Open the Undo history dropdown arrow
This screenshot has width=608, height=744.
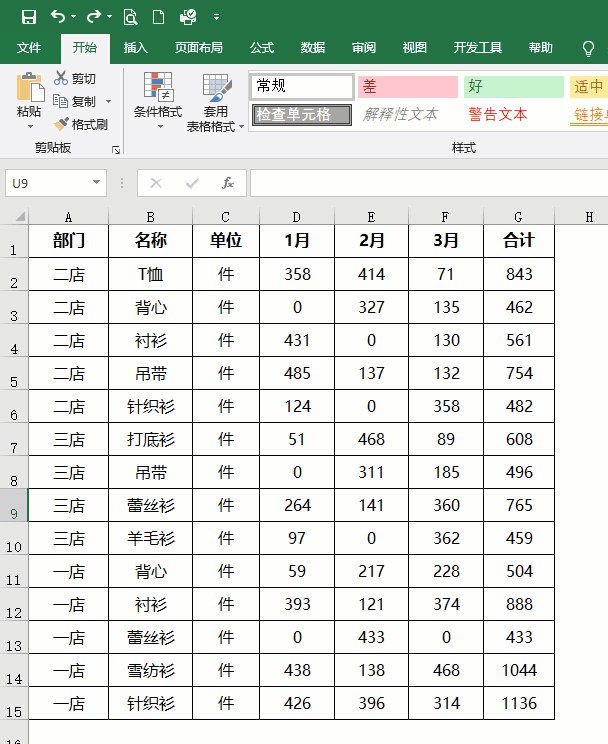point(74,17)
